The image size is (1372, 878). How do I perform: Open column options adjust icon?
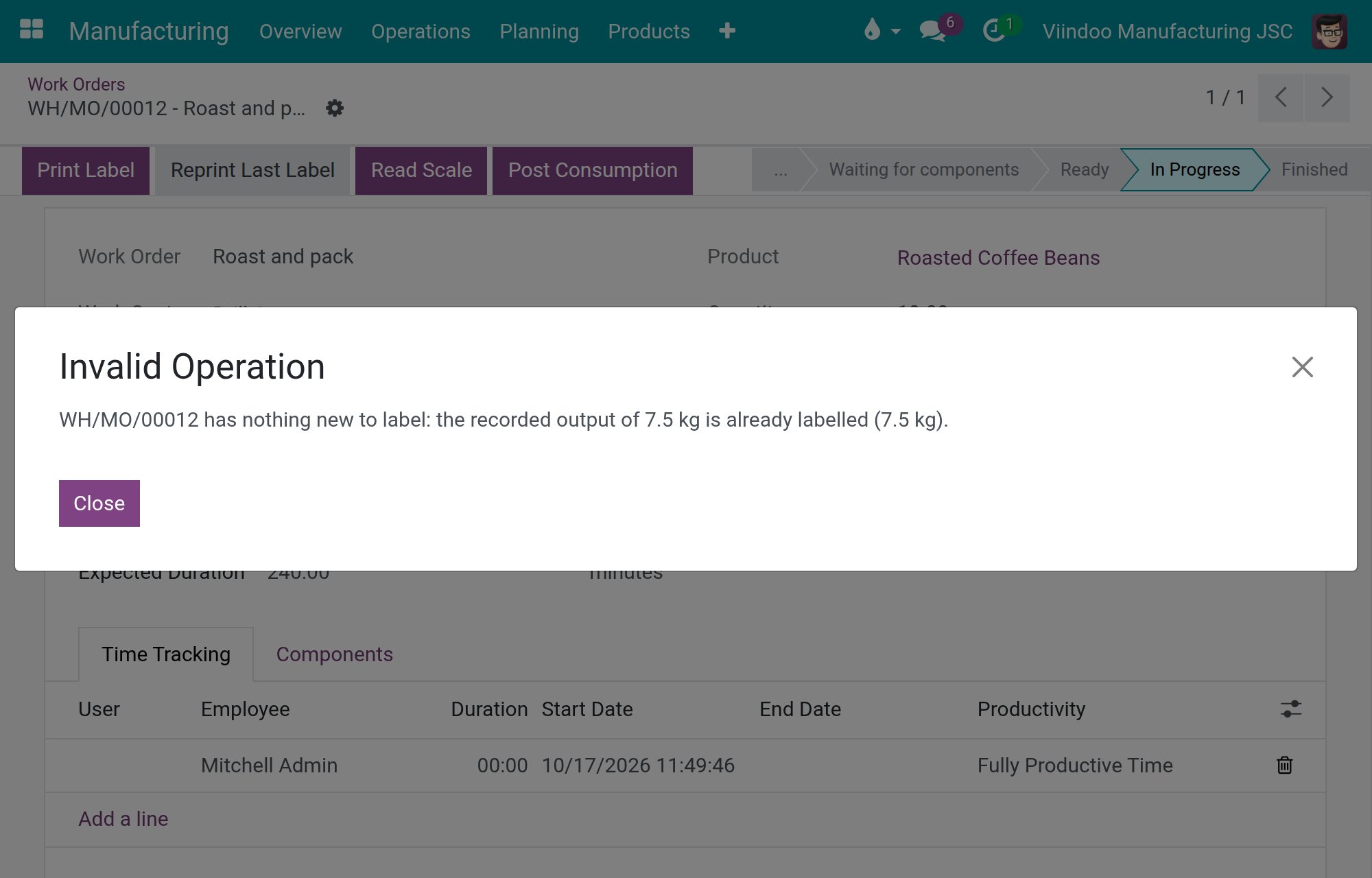1291,709
